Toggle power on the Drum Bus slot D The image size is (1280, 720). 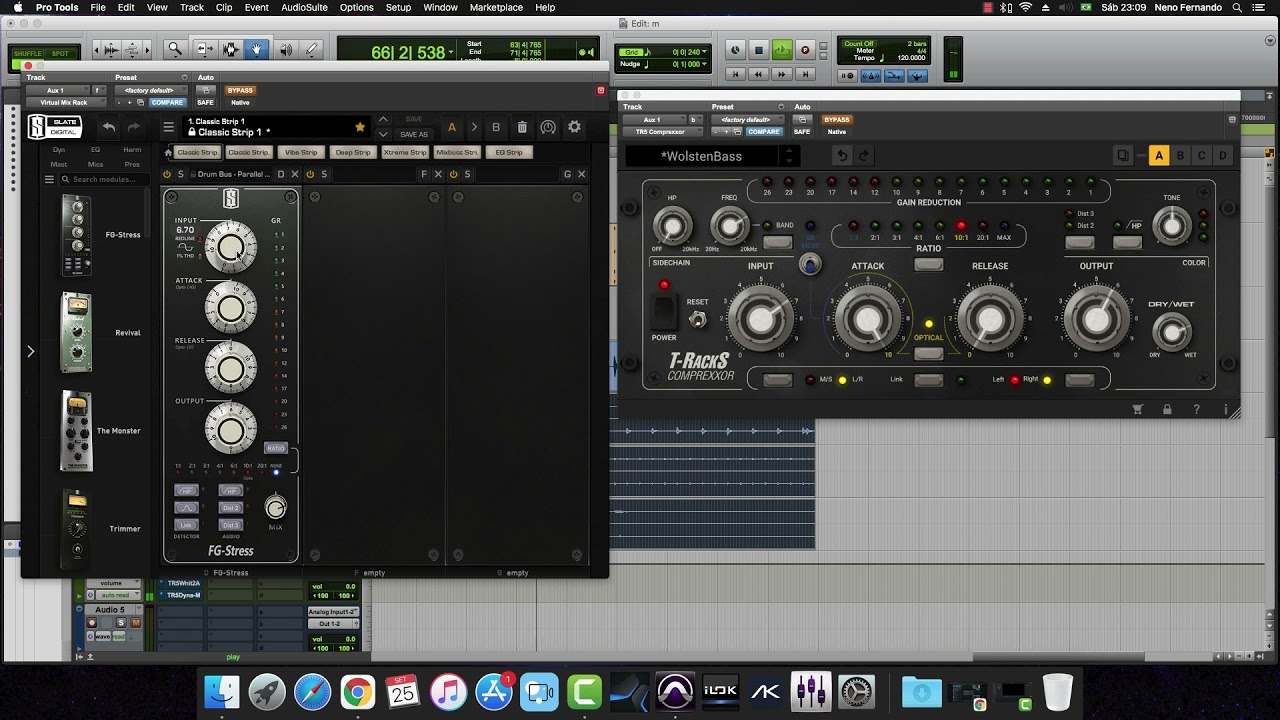[x=167, y=174]
